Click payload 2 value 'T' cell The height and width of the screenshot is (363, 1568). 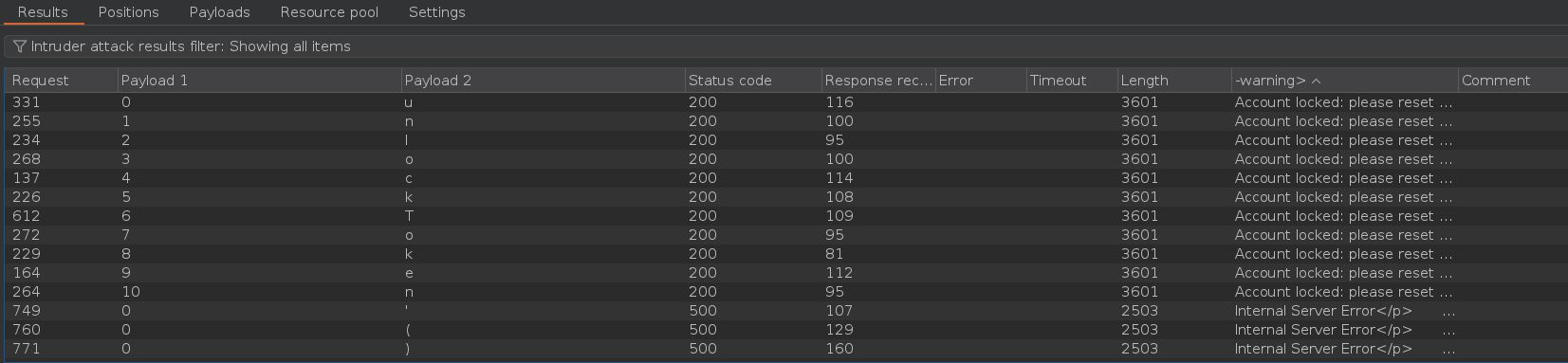click(x=543, y=216)
